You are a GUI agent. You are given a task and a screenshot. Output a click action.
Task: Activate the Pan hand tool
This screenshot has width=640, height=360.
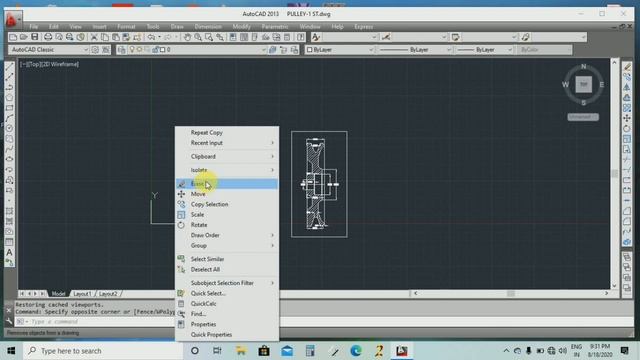[187, 38]
